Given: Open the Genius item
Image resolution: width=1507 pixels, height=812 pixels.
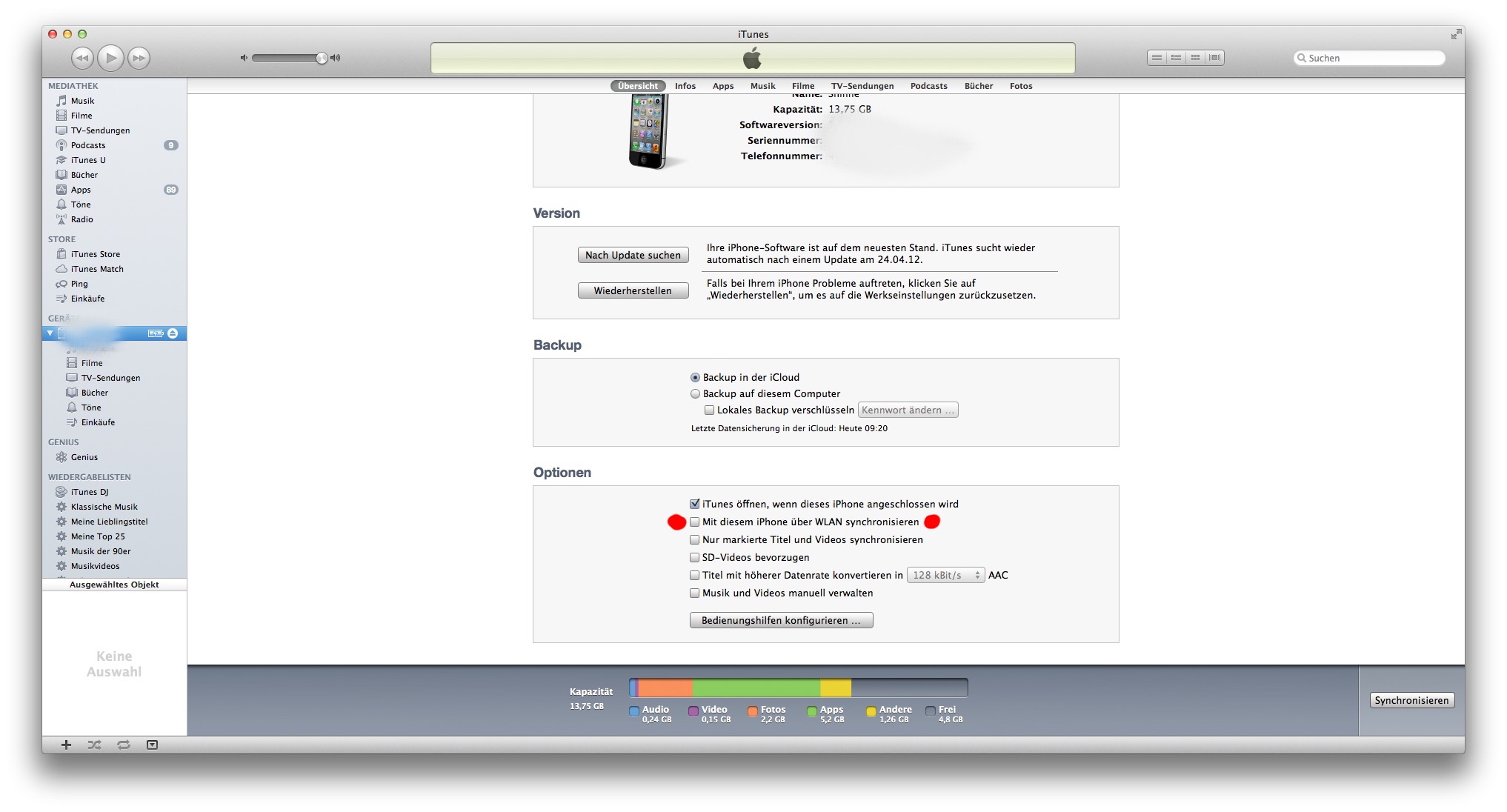Looking at the screenshot, I should tap(84, 457).
